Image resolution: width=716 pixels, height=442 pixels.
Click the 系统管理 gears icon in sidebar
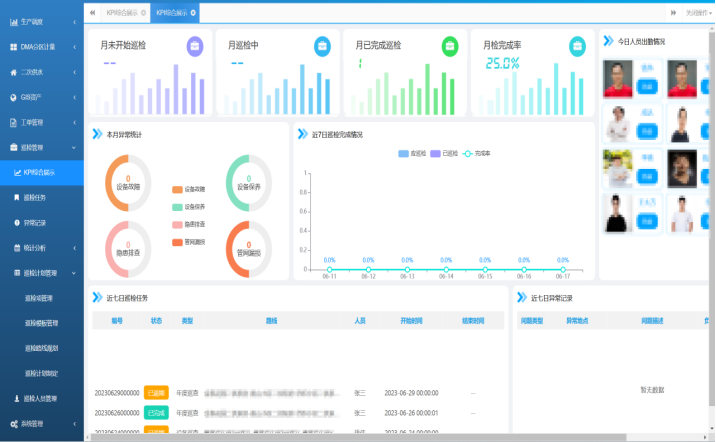pos(15,424)
